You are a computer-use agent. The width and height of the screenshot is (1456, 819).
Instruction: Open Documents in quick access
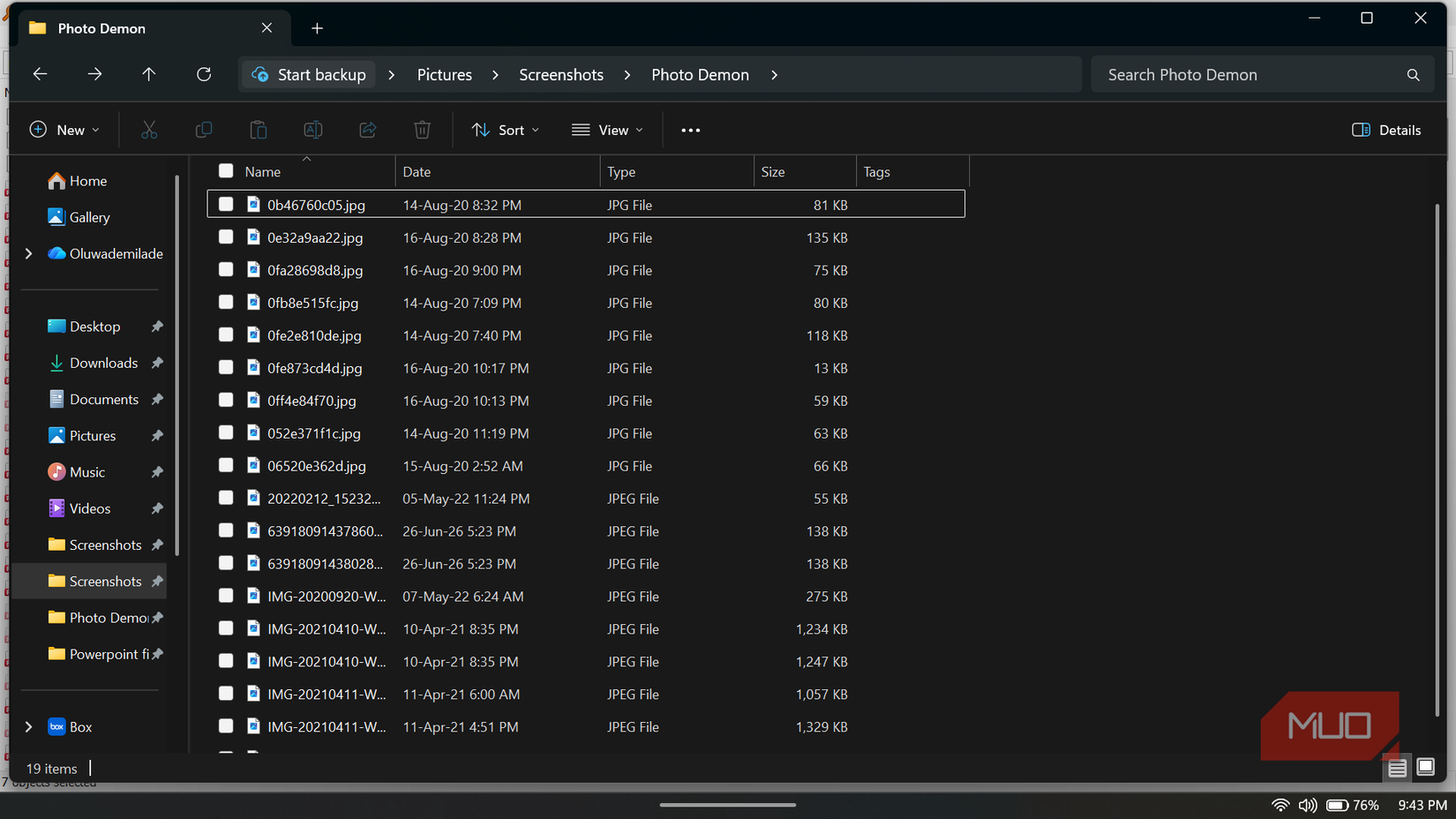94,399
